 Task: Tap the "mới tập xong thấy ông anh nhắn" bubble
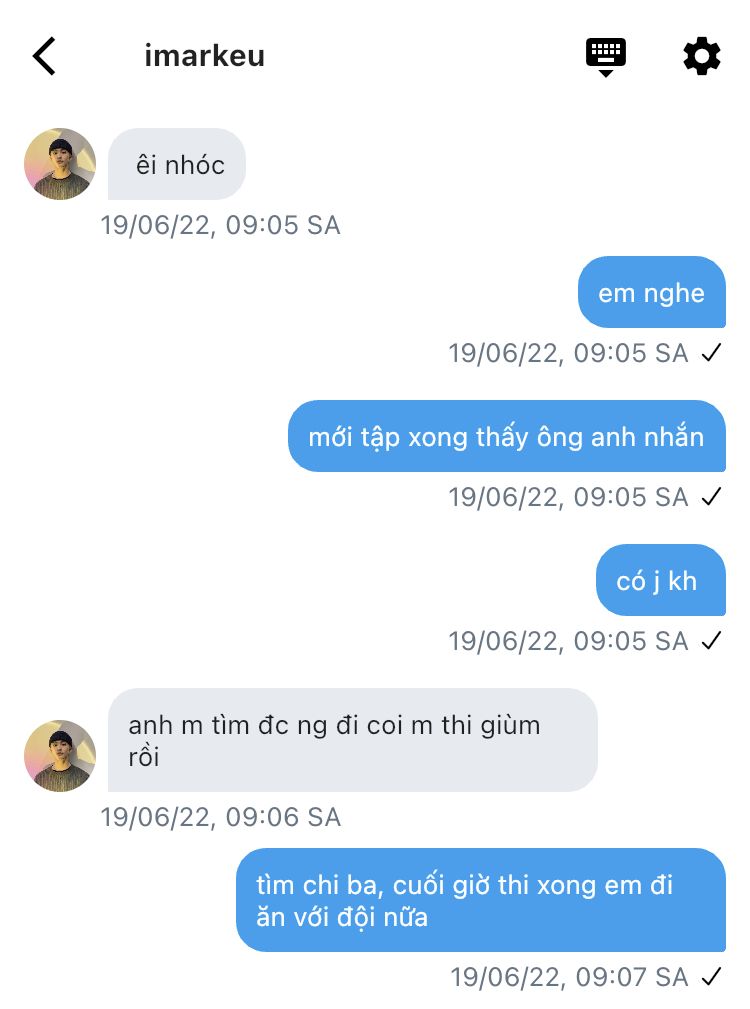506,436
